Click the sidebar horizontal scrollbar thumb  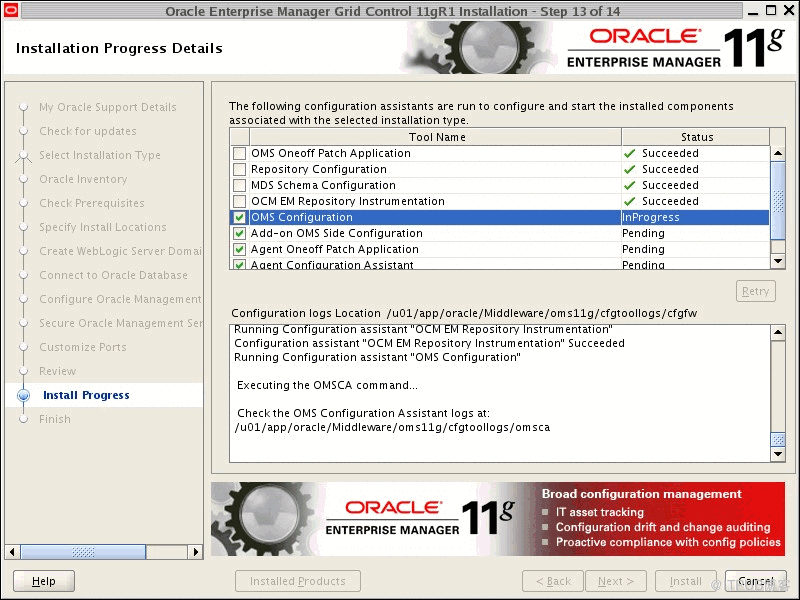coord(83,552)
